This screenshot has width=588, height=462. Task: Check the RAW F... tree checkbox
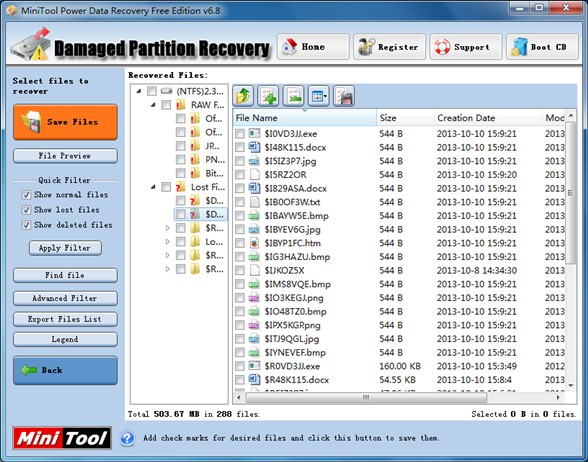pos(166,105)
